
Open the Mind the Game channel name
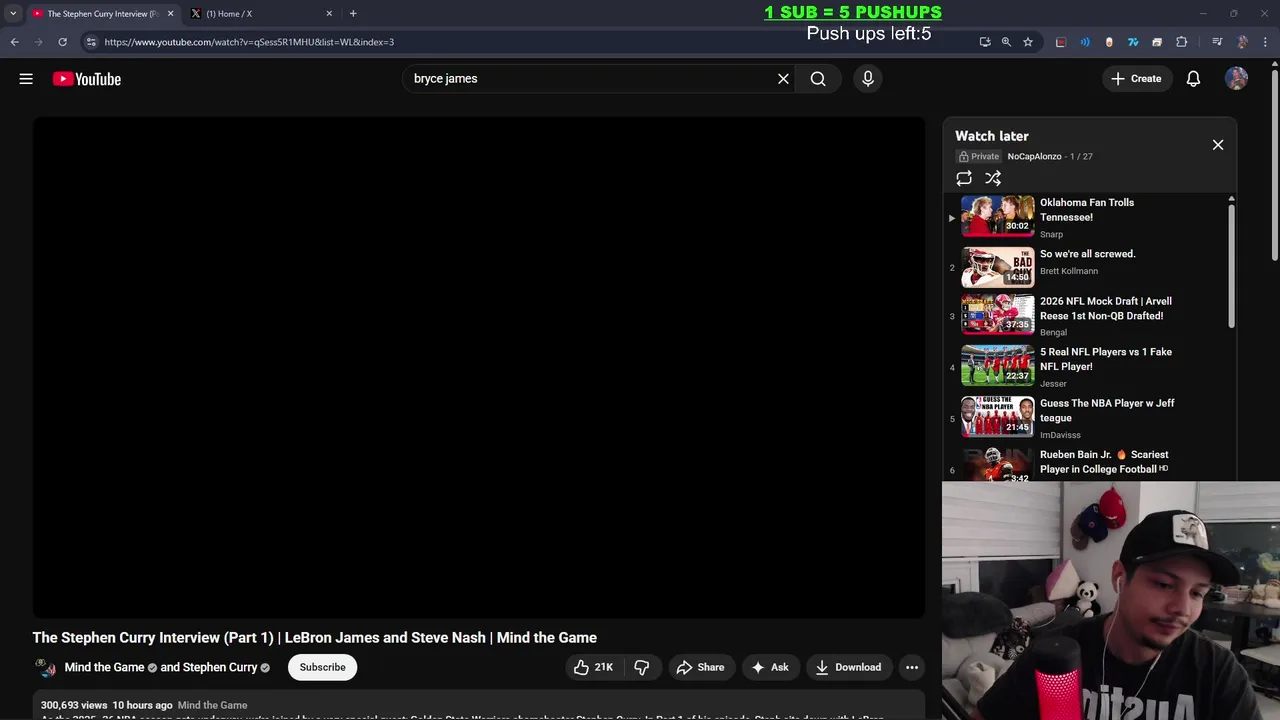tap(105, 667)
